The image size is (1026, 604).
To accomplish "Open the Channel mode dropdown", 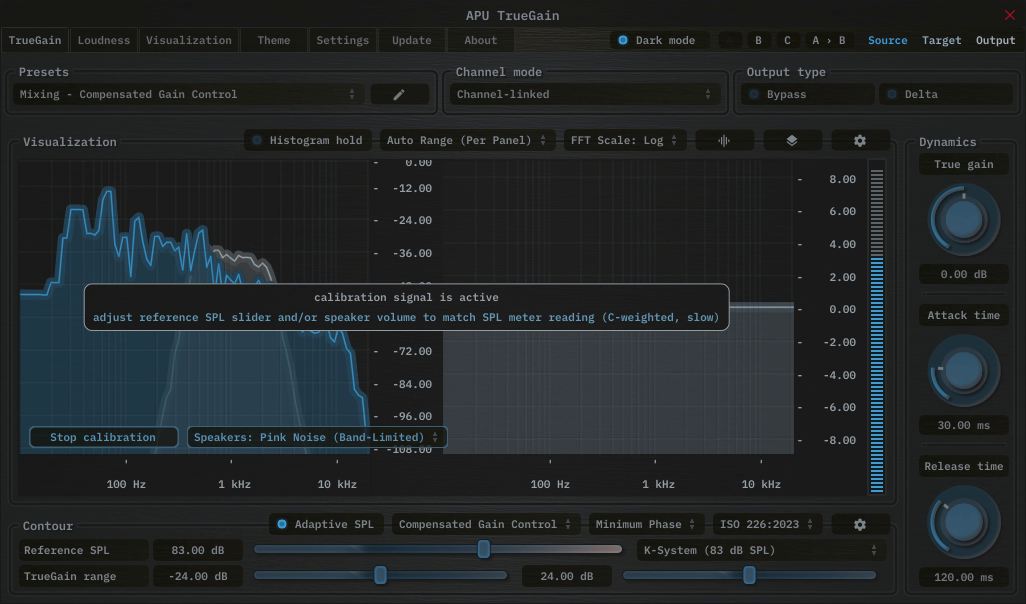I will click(584, 94).
